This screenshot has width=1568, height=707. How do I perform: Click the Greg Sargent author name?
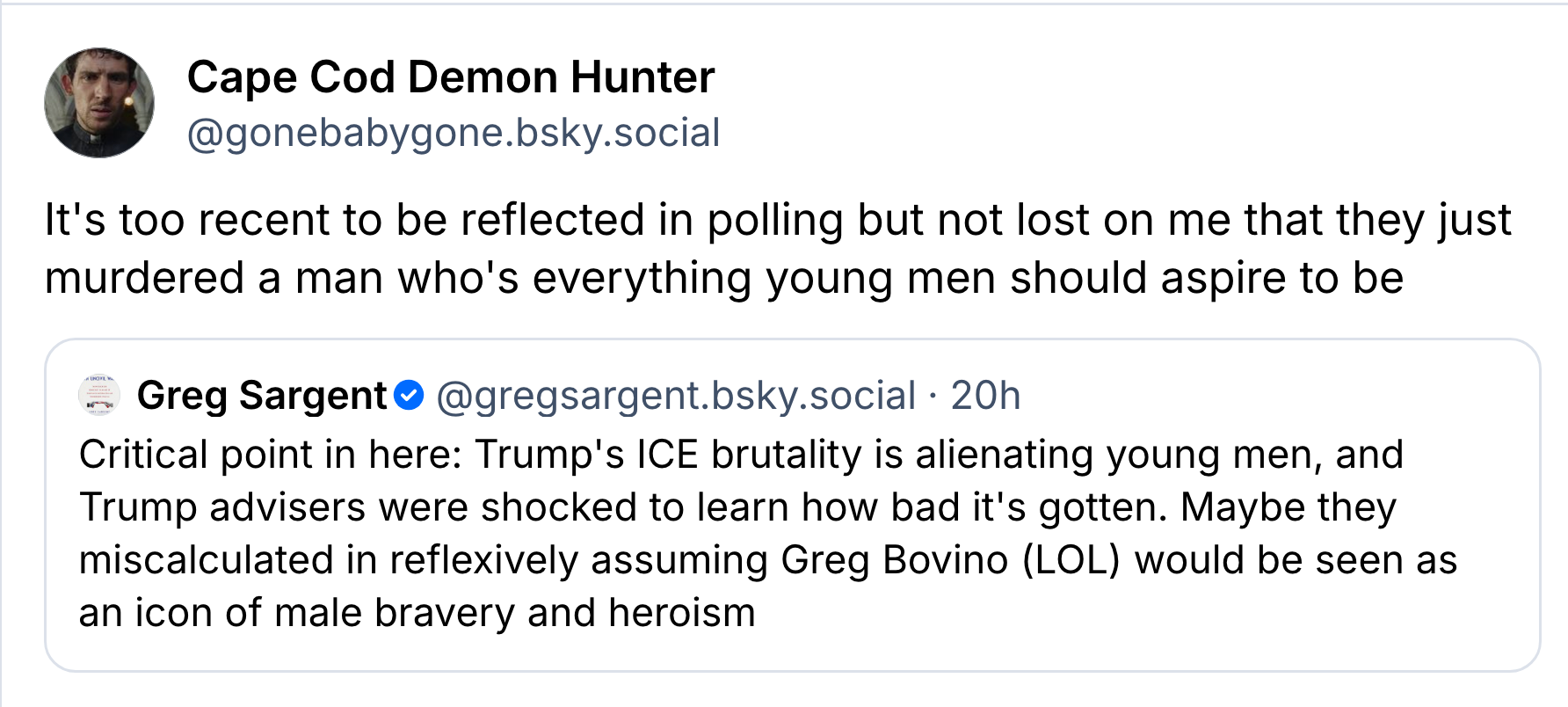[262, 396]
